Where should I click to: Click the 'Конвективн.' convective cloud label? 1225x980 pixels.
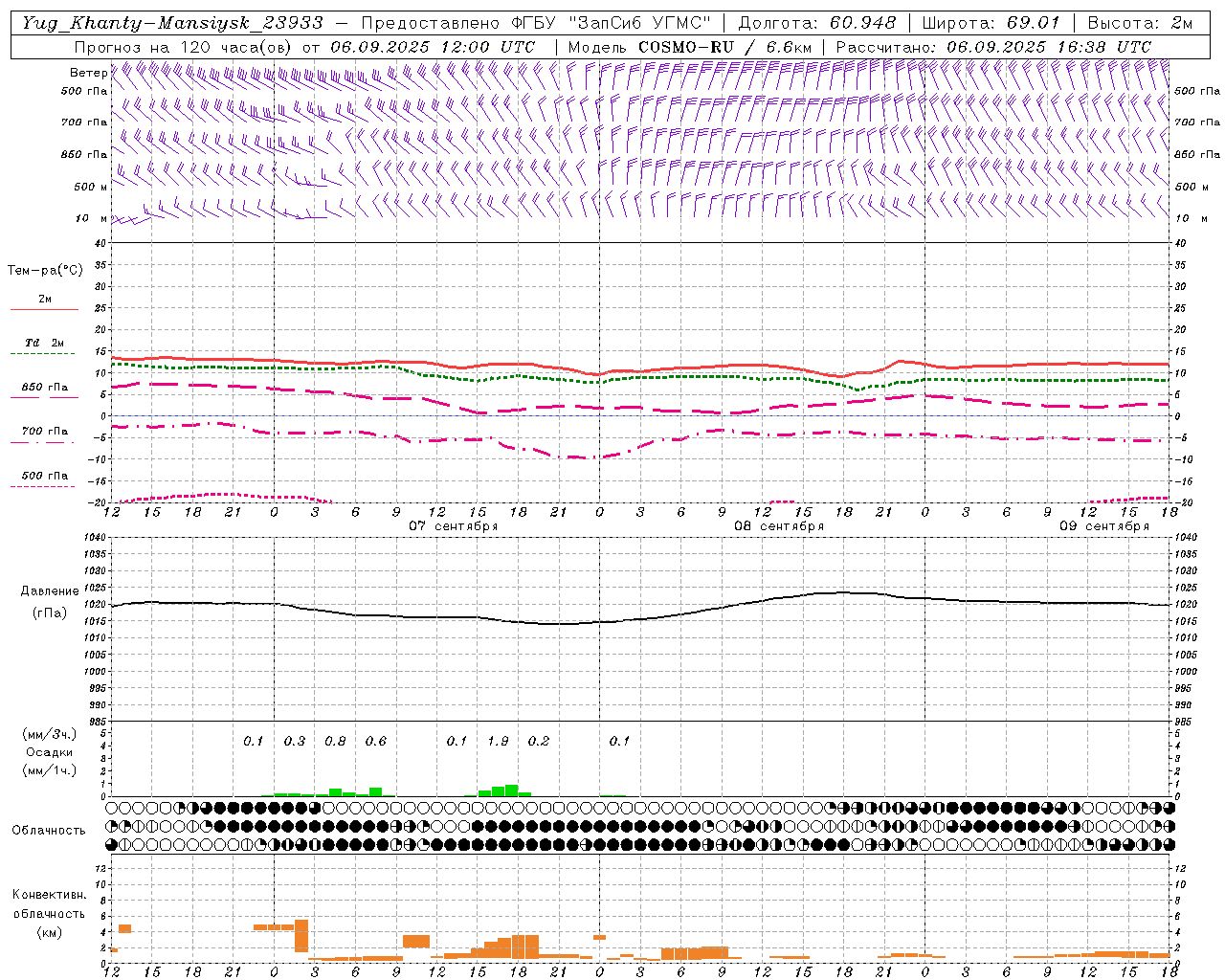coord(49,895)
